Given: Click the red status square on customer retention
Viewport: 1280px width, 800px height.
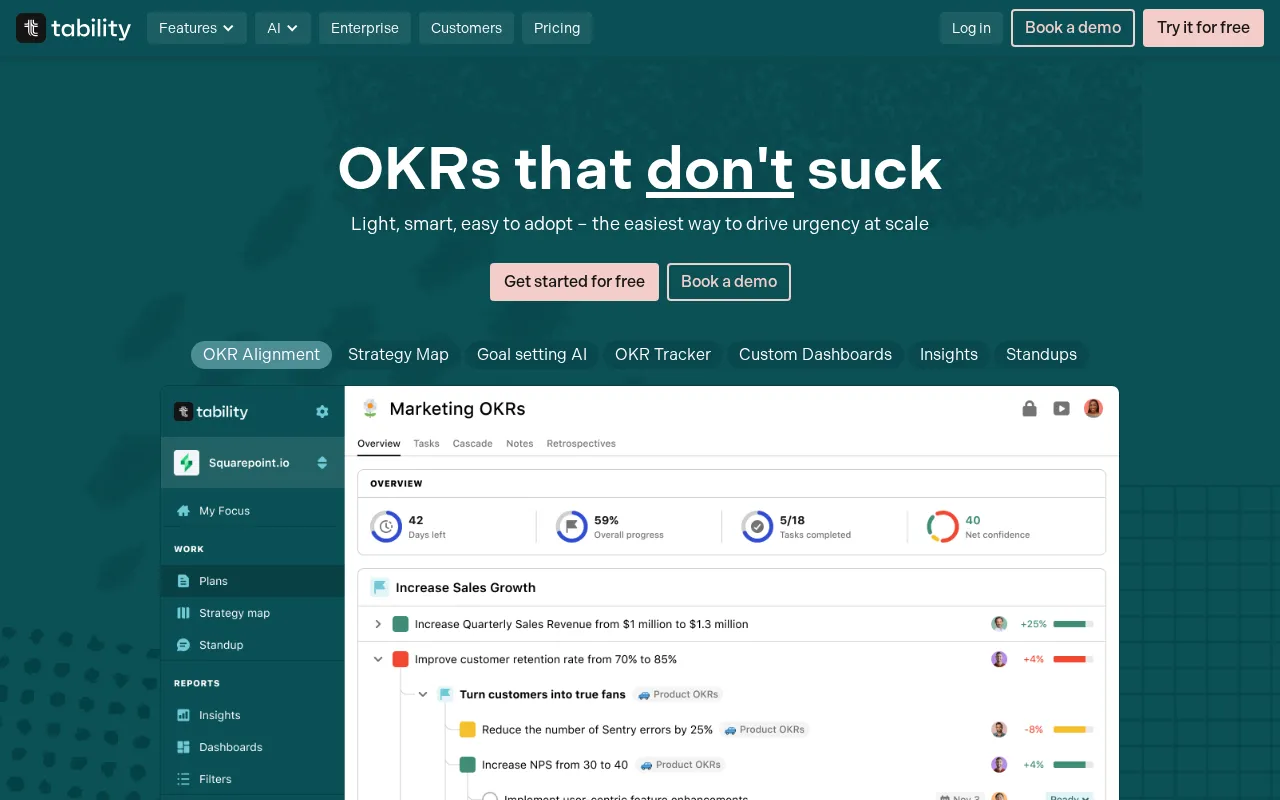Looking at the screenshot, I should (401, 659).
